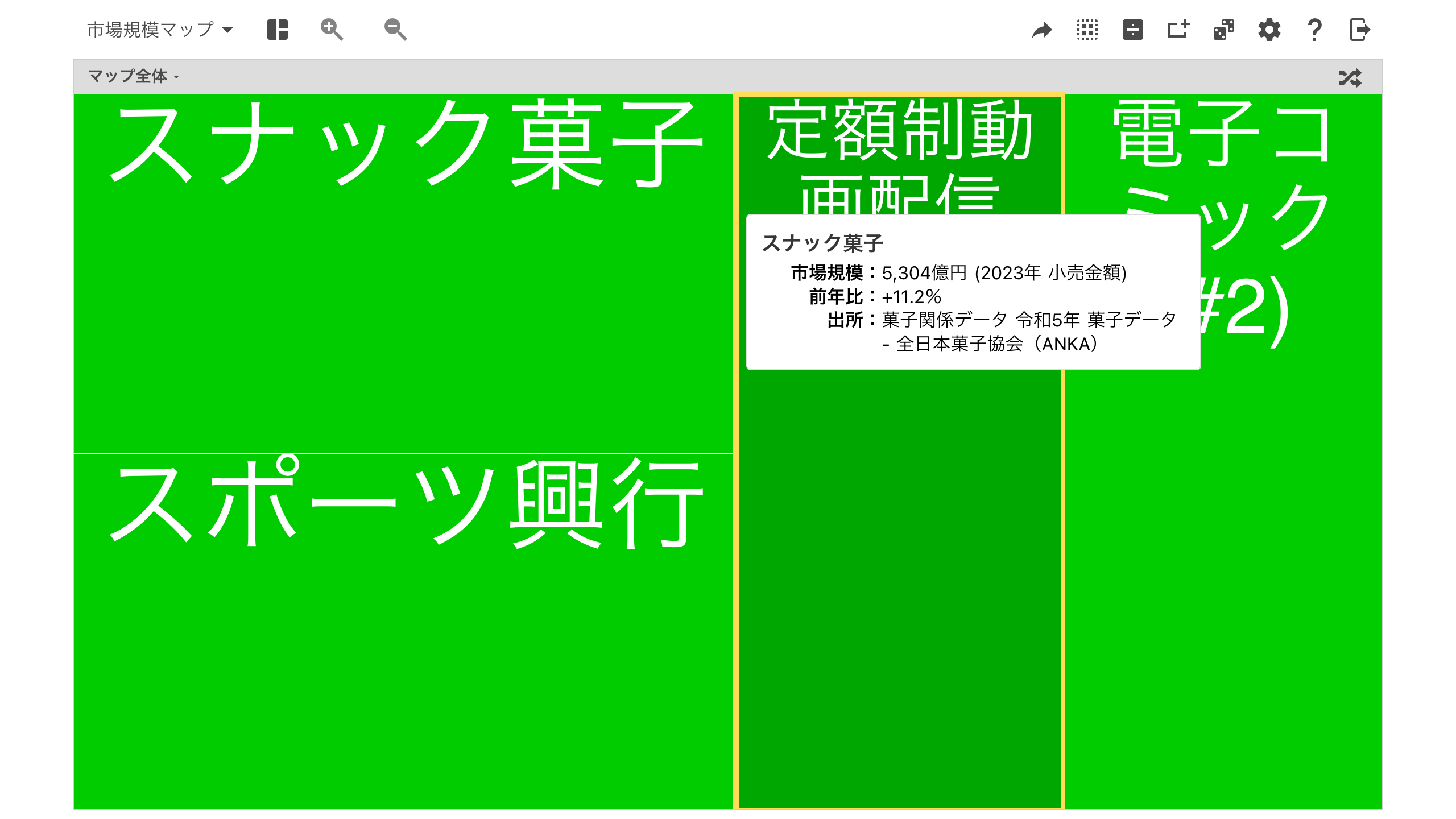Viewport: 1456px width, 819px height.
Task: Open the 市場規模マップ dropdown menu
Action: 160,30
